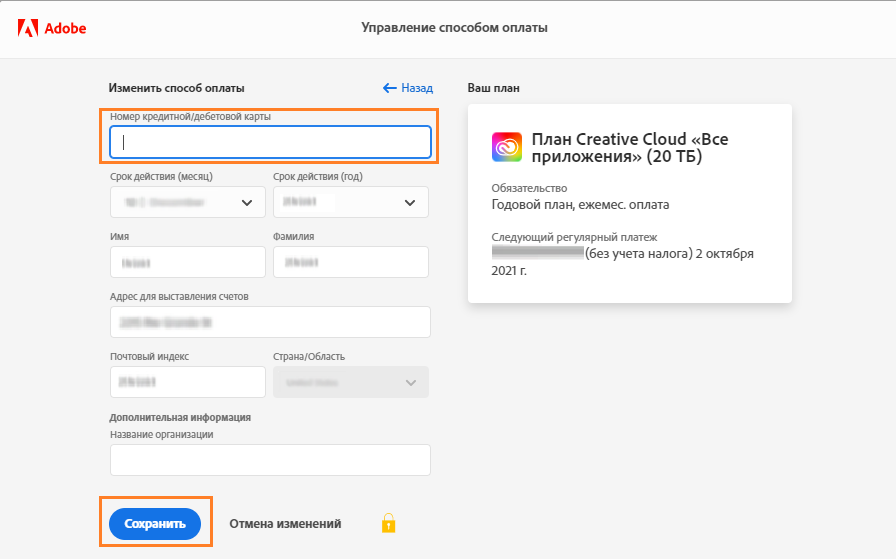
Task: Click the Creative Cloud rainbow app icon
Action: 507,147
